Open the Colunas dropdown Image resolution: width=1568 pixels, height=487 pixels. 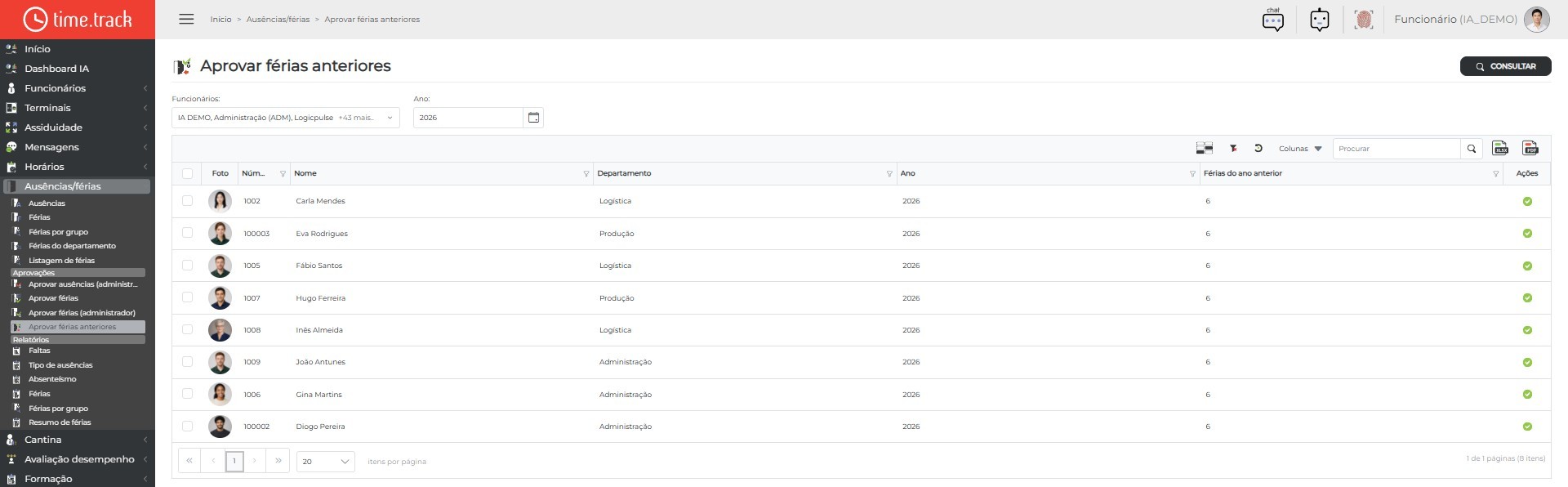click(x=1300, y=149)
